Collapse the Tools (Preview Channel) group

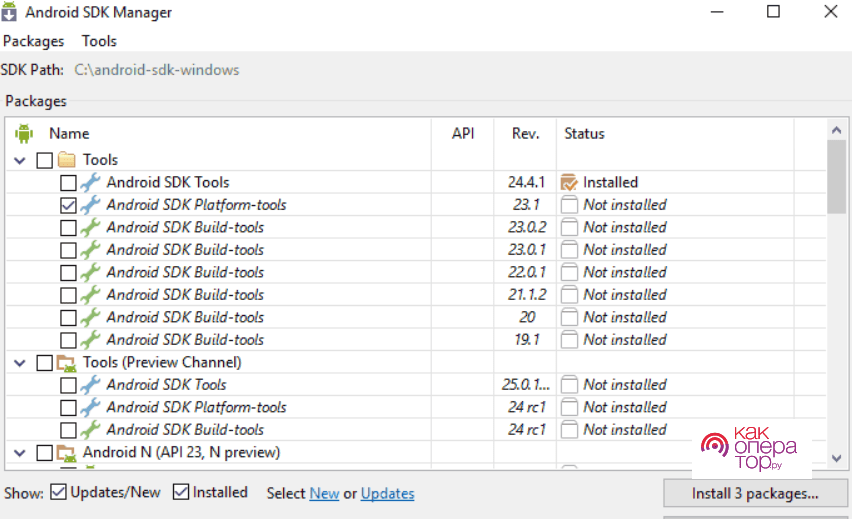pos(21,362)
